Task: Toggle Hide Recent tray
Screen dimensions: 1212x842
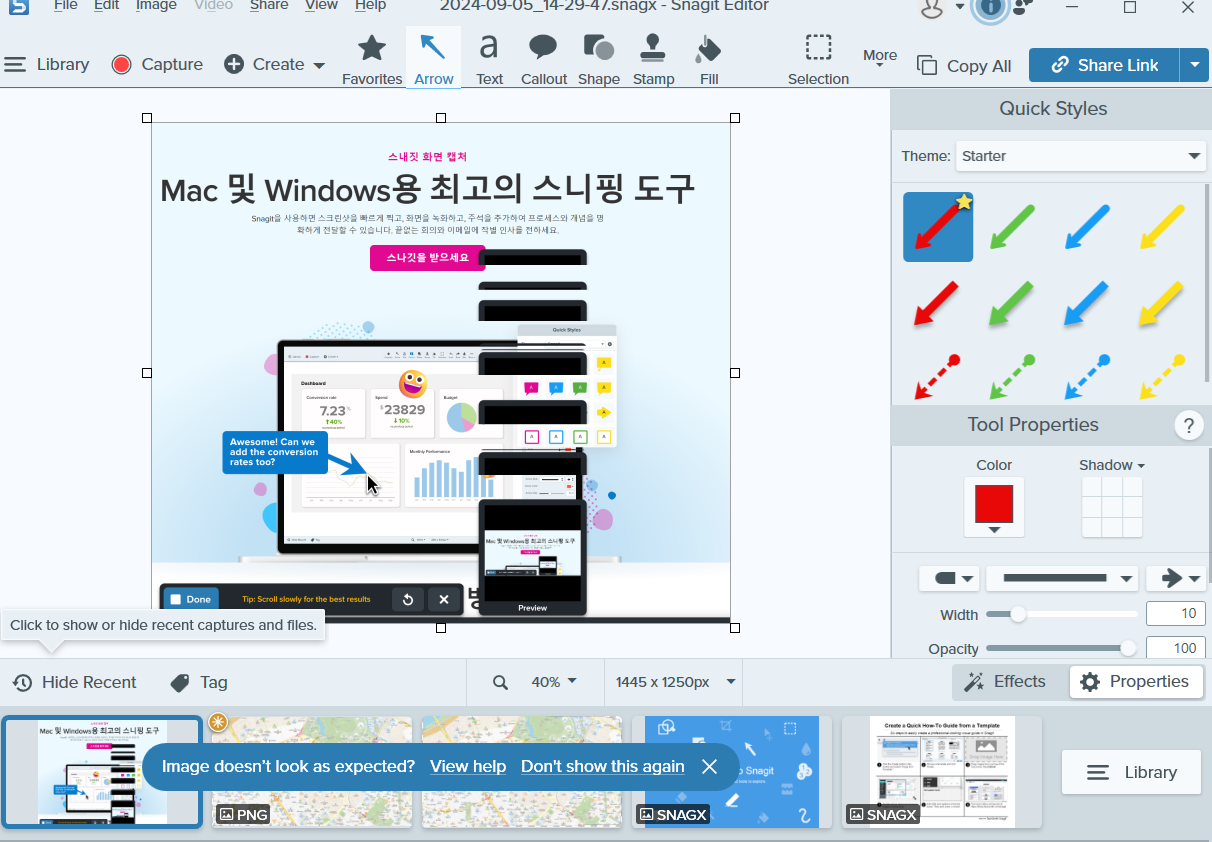Action: click(75, 682)
